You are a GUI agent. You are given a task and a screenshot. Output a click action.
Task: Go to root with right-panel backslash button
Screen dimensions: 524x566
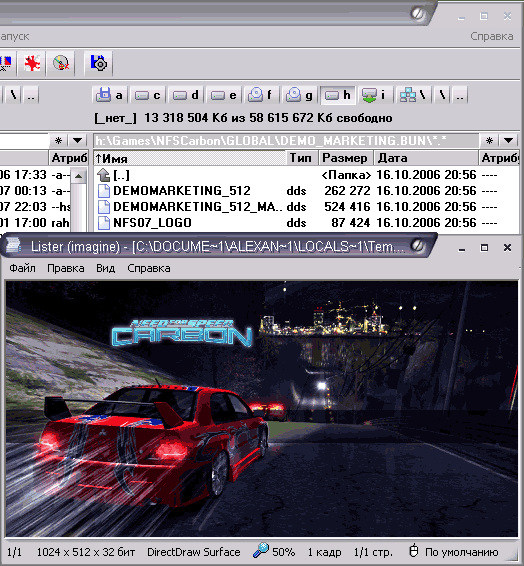pyautogui.click(x=442, y=95)
